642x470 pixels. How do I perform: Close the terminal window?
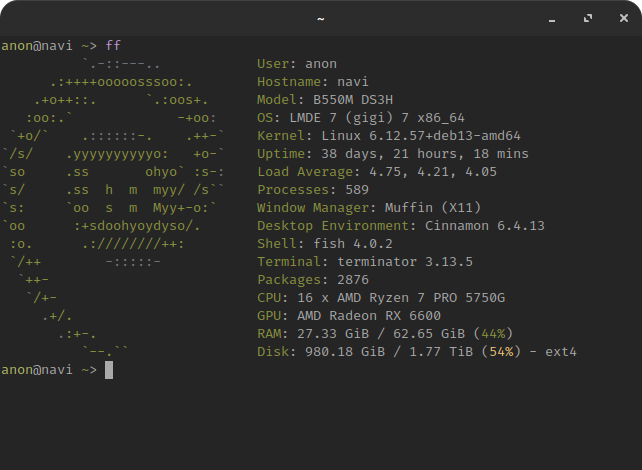pyautogui.click(x=624, y=18)
